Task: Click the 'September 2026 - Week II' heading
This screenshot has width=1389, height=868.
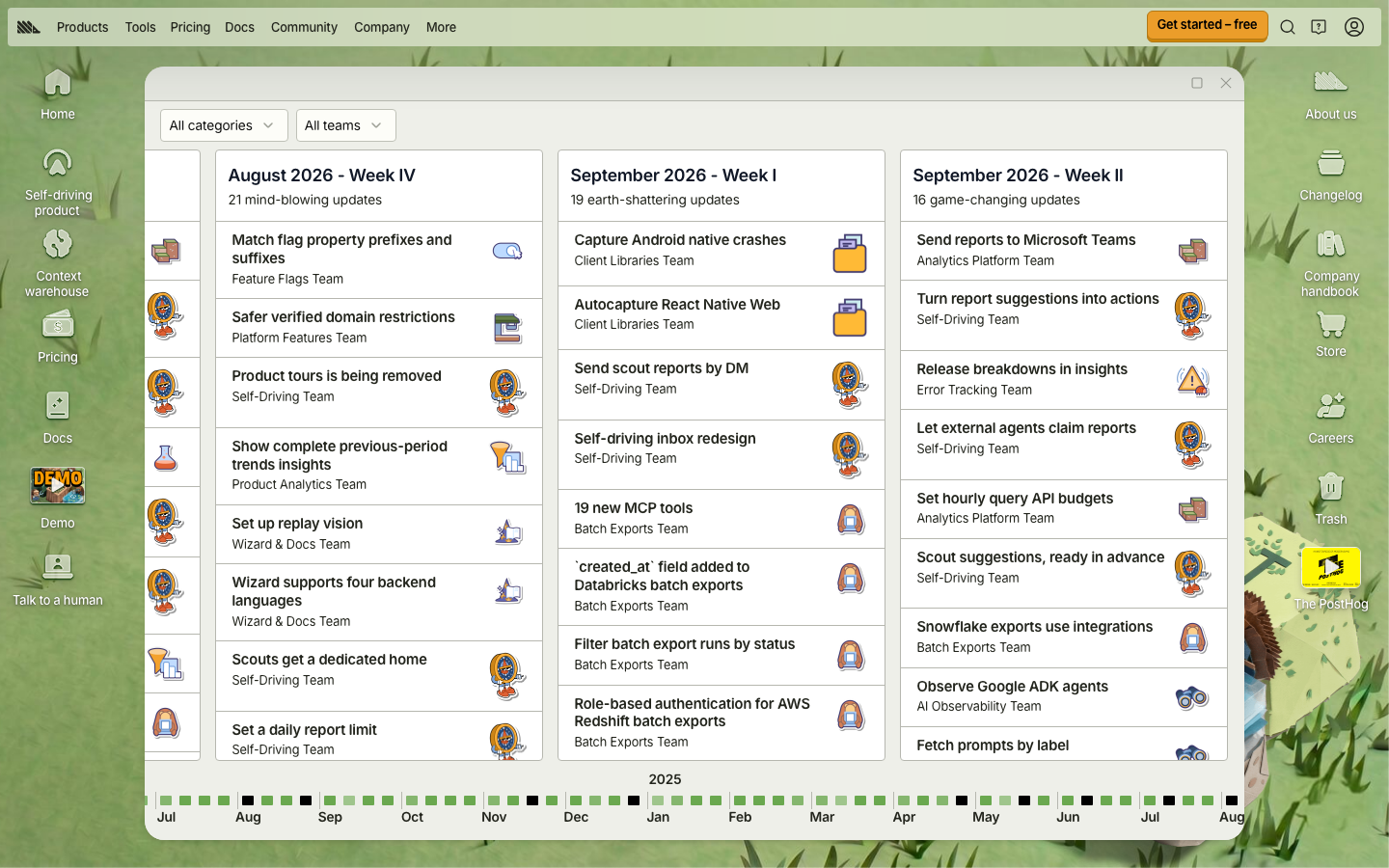Action: click(x=1018, y=176)
